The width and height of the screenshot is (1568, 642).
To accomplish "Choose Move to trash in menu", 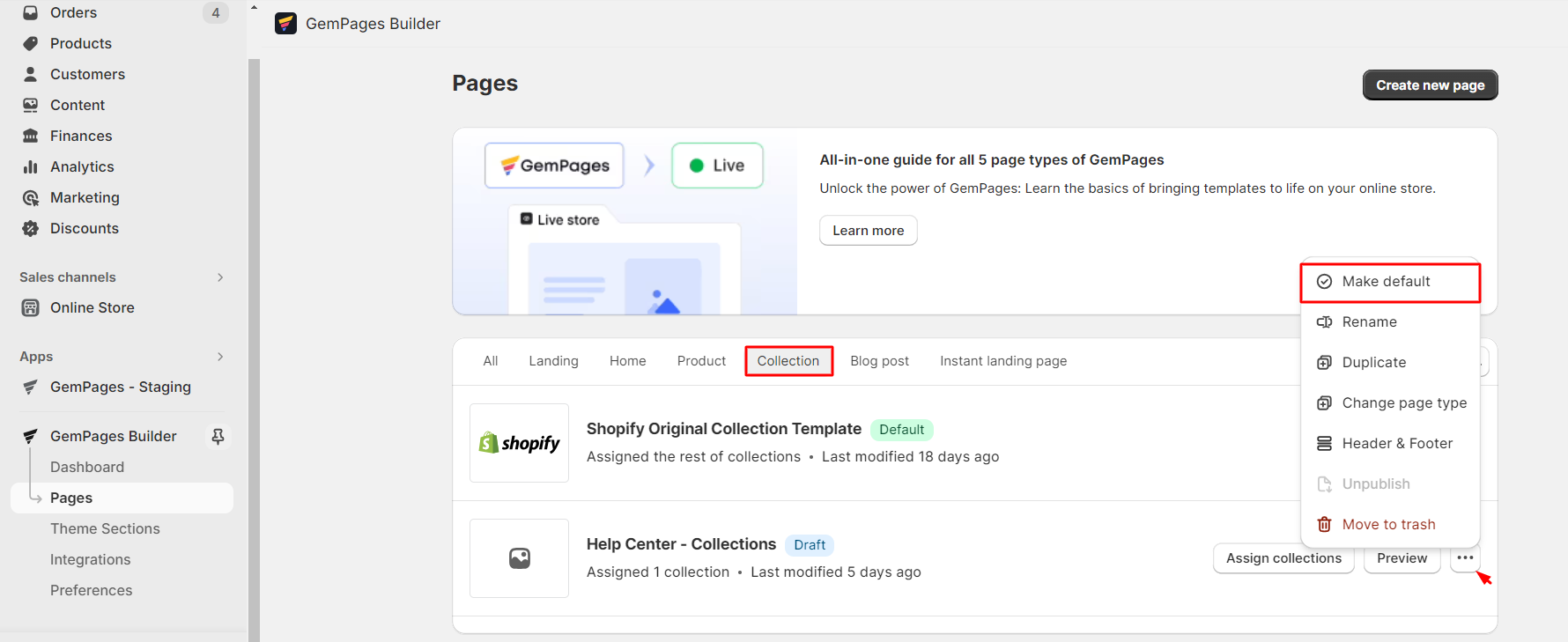I will coord(1388,525).
